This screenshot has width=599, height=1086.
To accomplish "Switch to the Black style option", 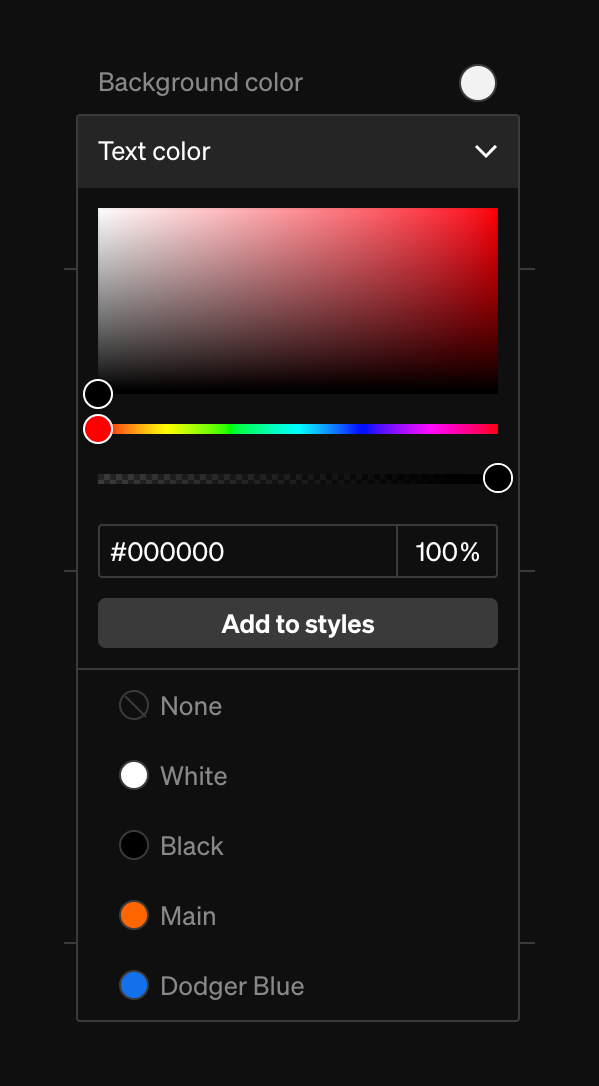I will point(191,845).
